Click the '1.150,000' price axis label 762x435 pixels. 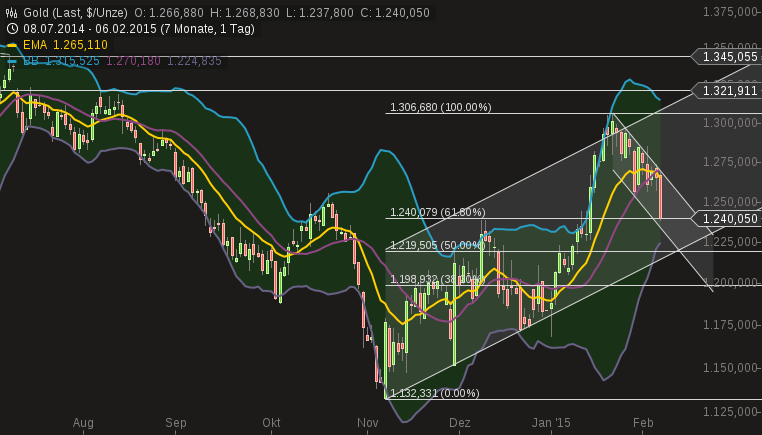(730, 368)
